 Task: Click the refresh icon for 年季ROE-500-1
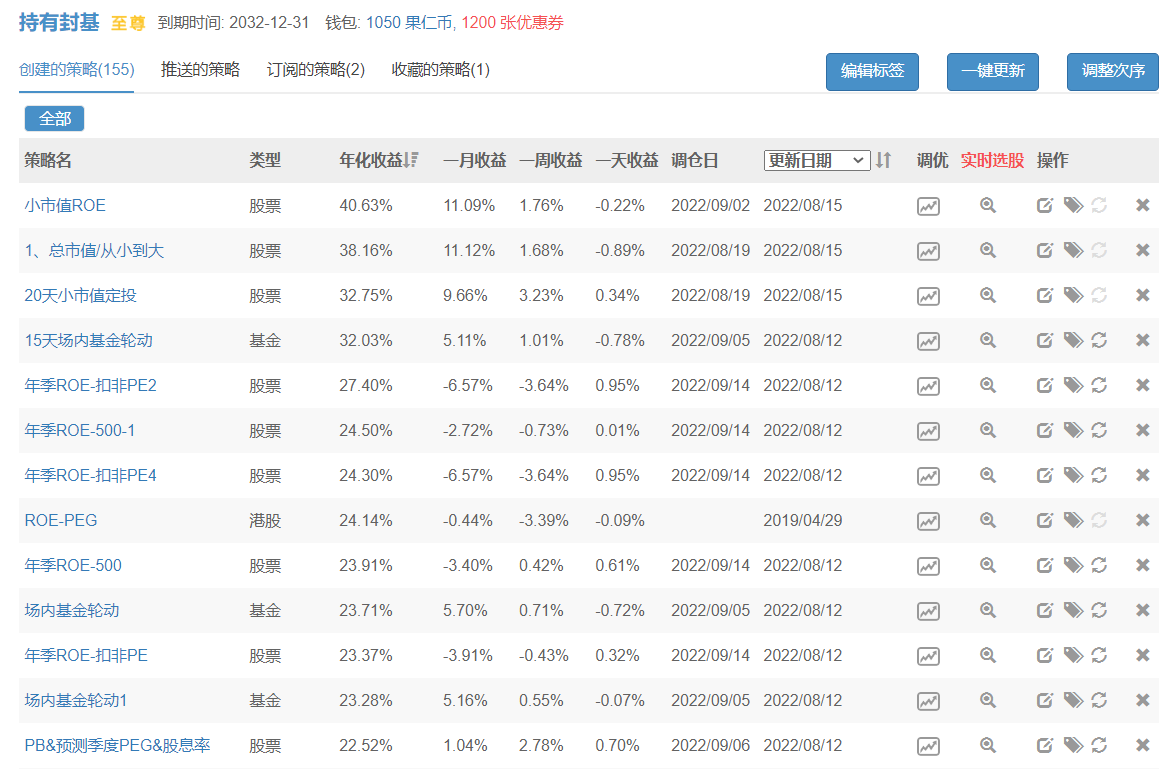pyautogui.click(x=1099, y=430)
